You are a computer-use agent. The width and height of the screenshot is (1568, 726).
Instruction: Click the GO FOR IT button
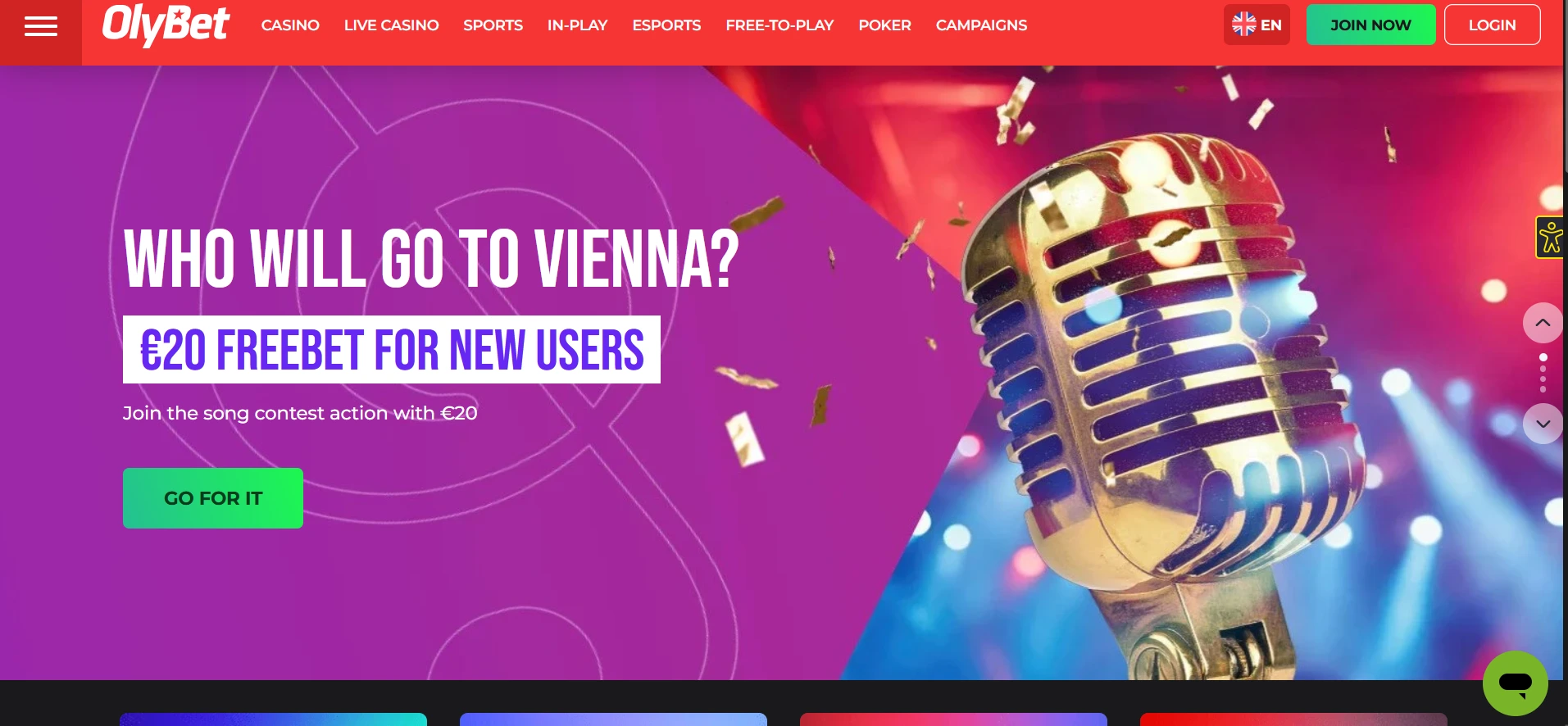tap(213, 498)
